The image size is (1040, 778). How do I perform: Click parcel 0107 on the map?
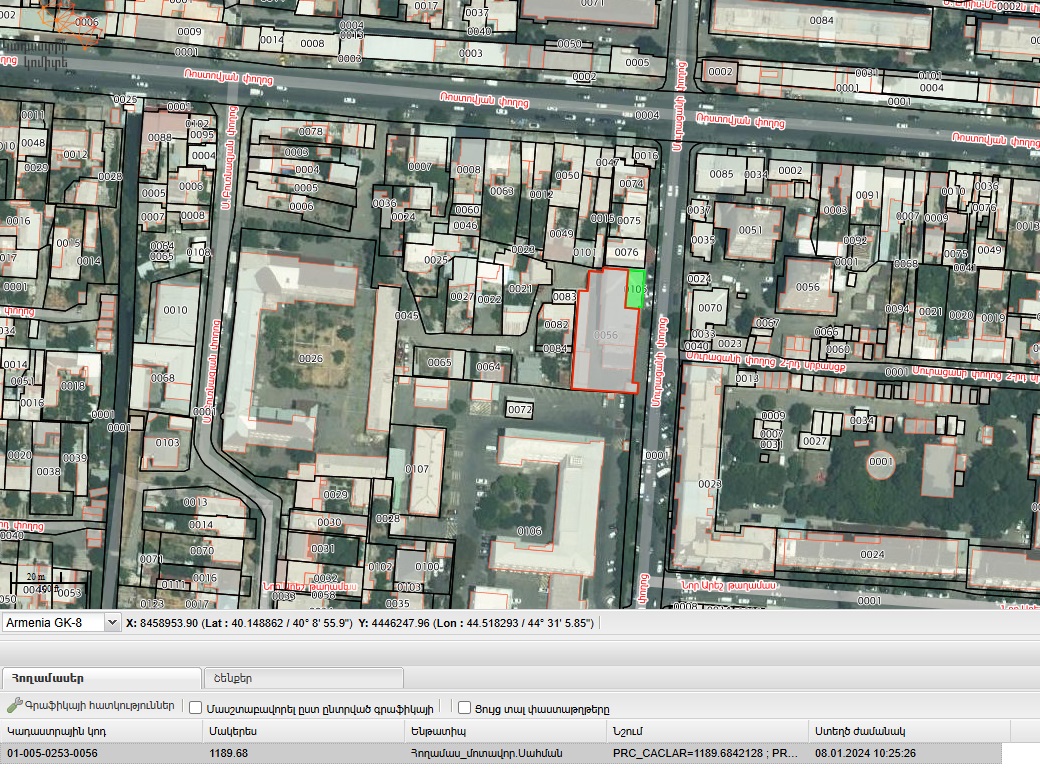(x=417, y=469)
